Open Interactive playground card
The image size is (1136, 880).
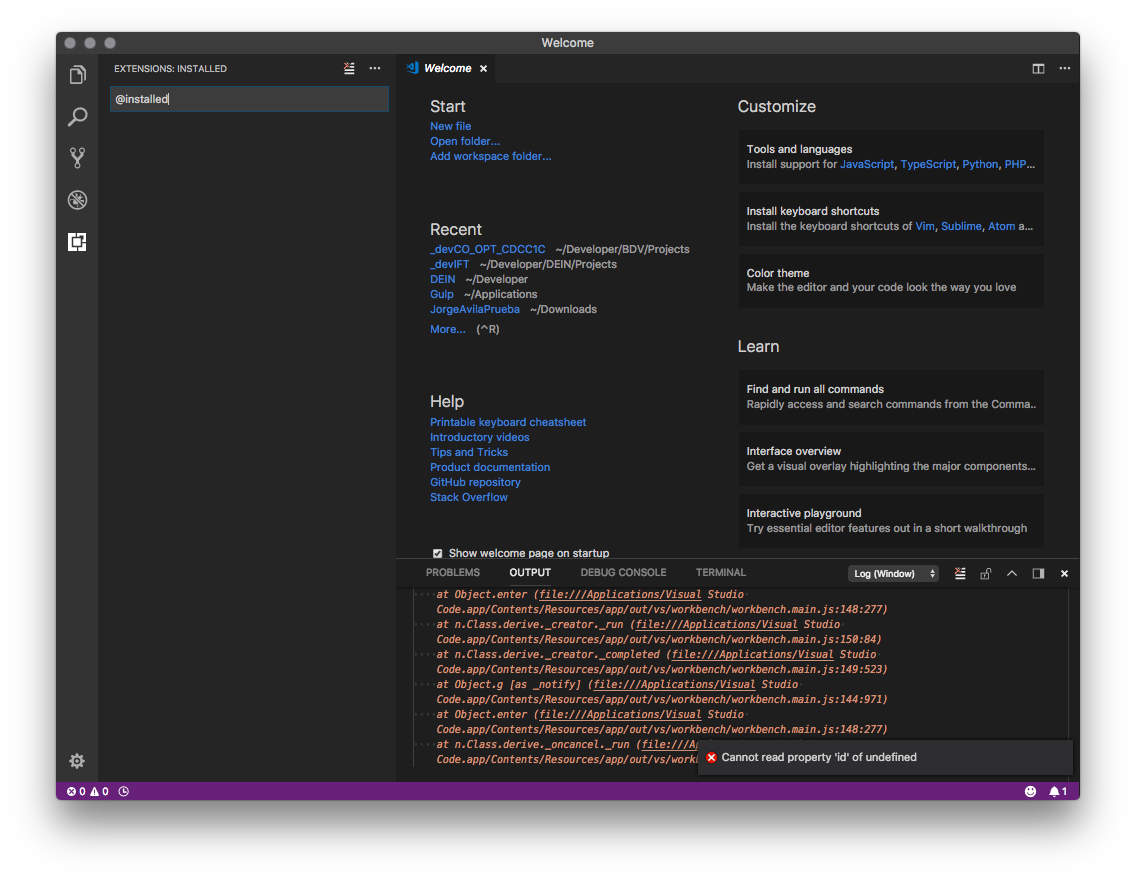(891, 521)
